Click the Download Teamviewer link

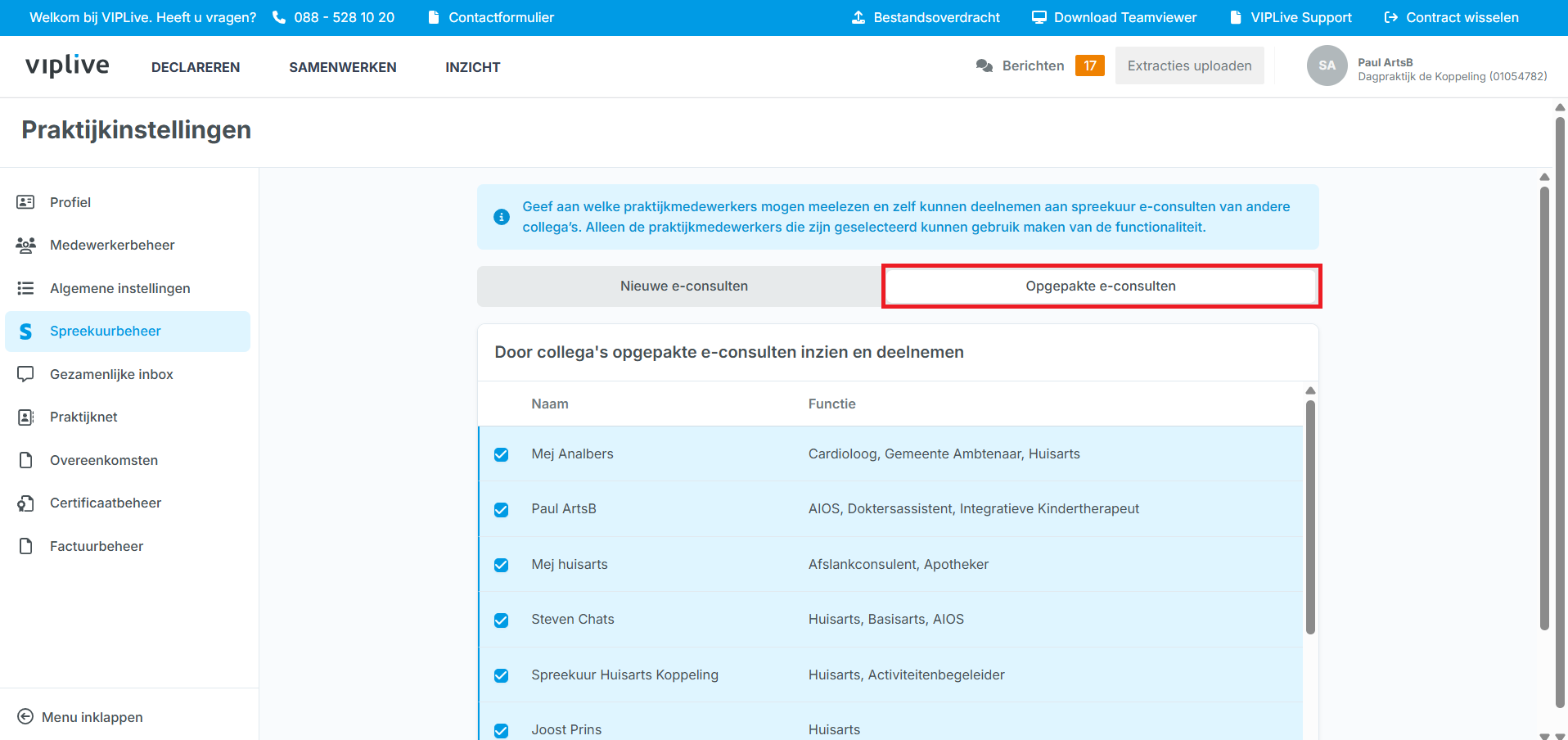[x=1125, y=17]
